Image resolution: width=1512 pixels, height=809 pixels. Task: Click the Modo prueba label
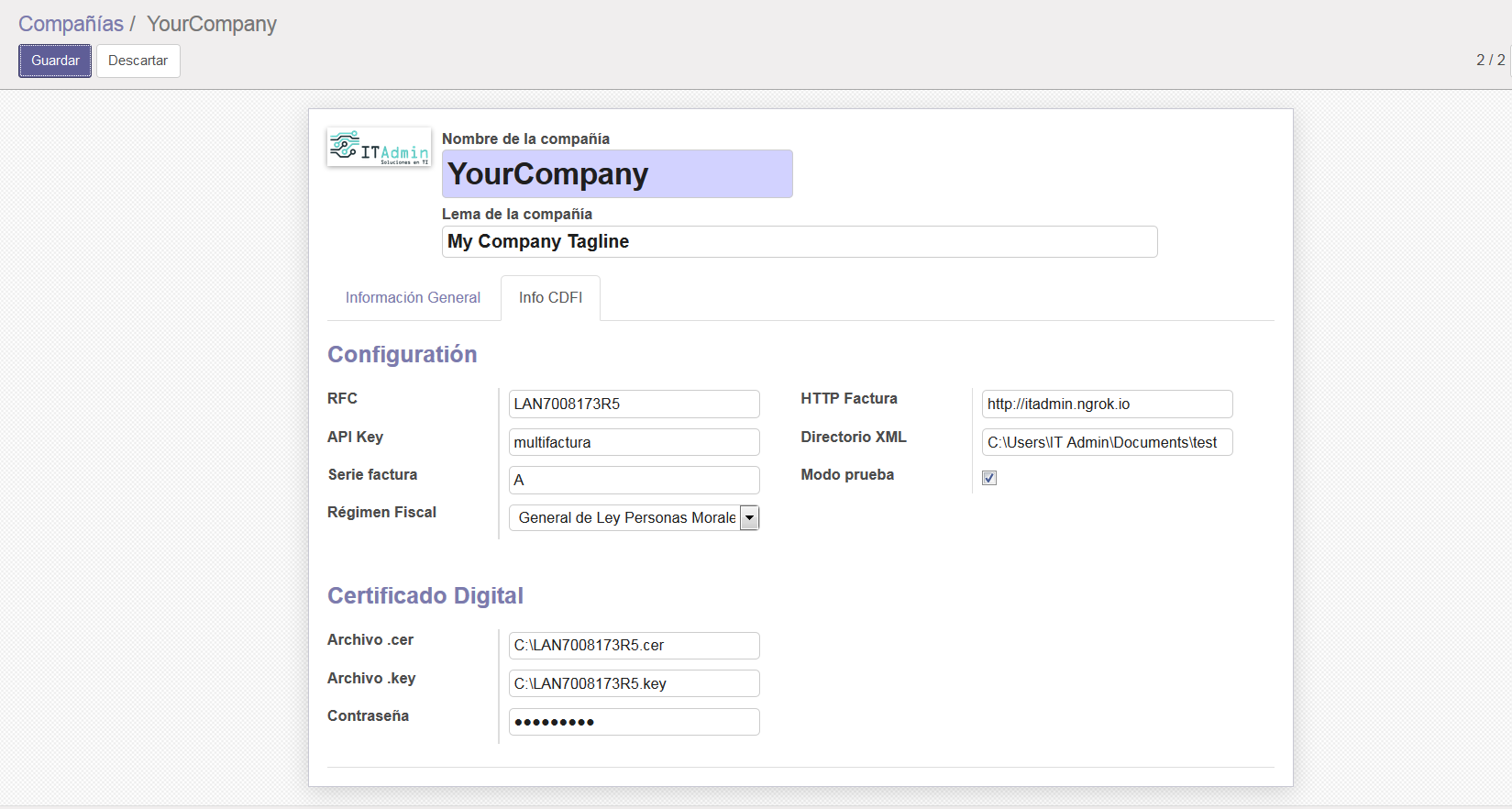[x=847, y=475]
